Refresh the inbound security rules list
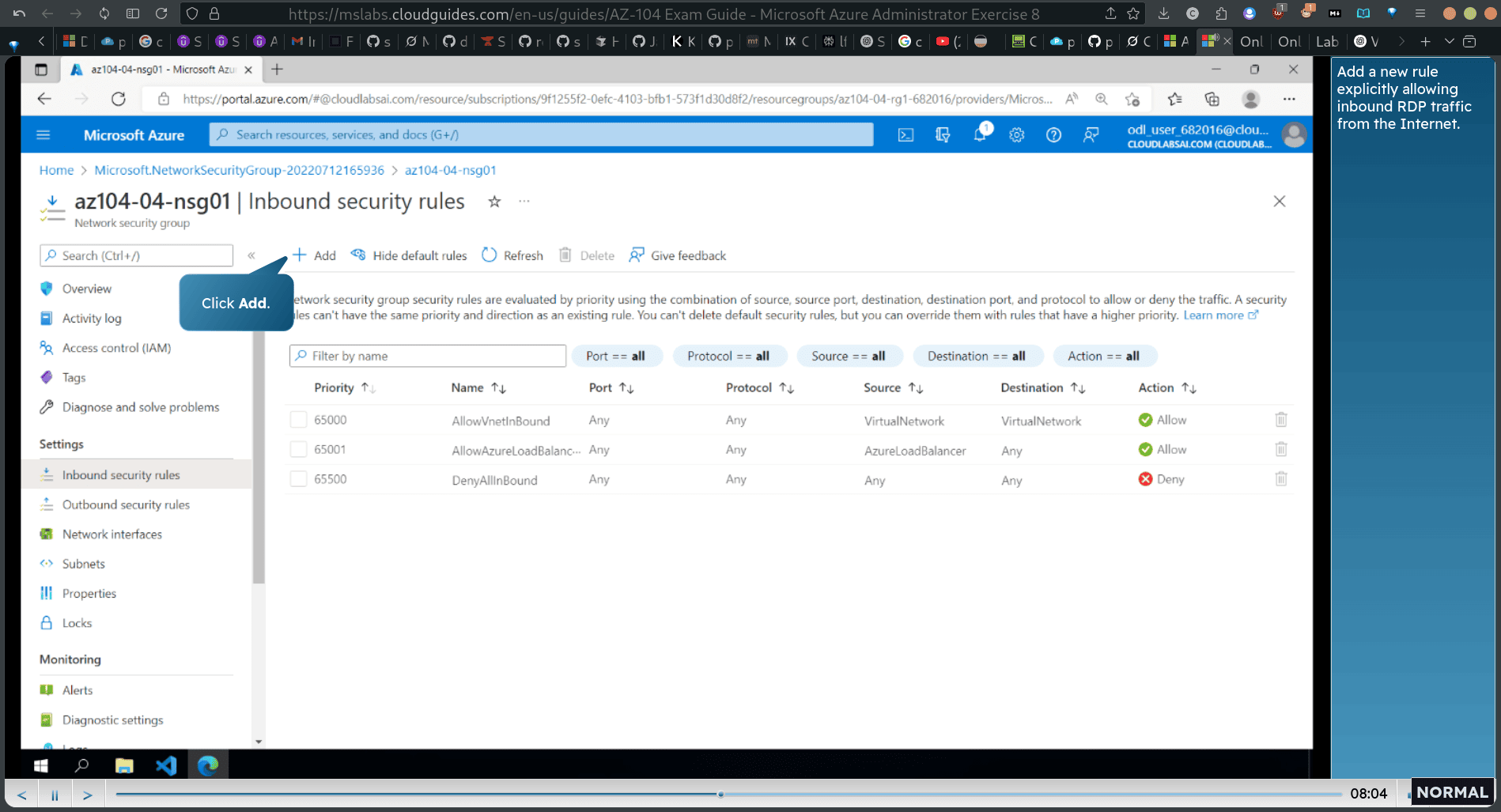Image resolution: width=1501 pixels, height=812 pixels. [512, 255]
